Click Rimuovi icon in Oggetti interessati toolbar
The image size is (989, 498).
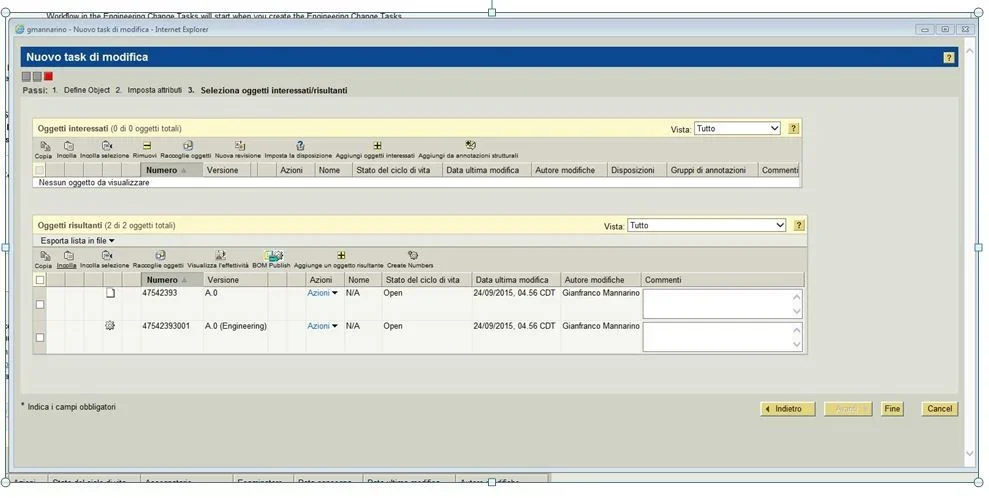(145, 146)
